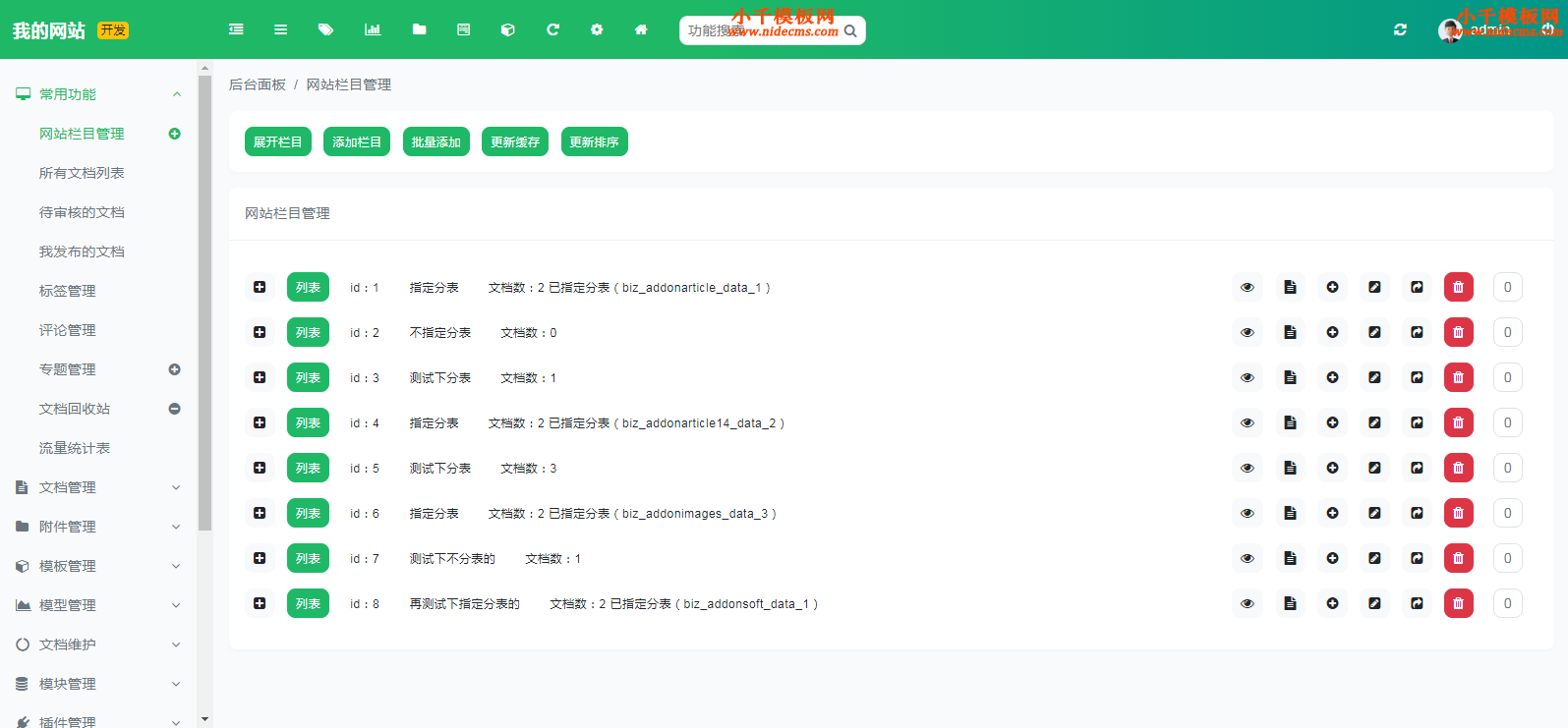Click the tags icon in top toolbar

coord(325,29)
